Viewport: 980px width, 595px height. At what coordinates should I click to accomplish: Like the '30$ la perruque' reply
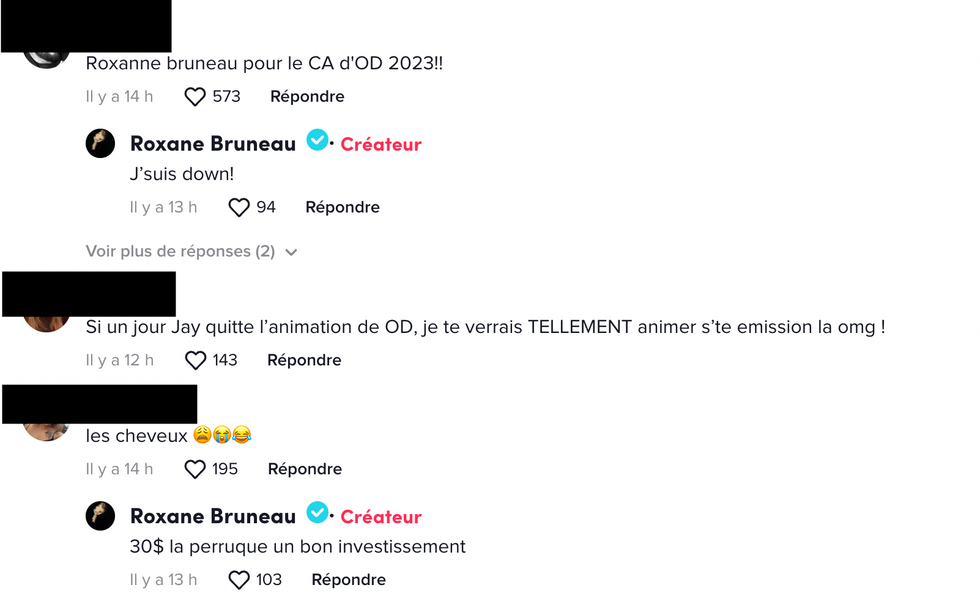pyautogui.click(x=239, y=580)
